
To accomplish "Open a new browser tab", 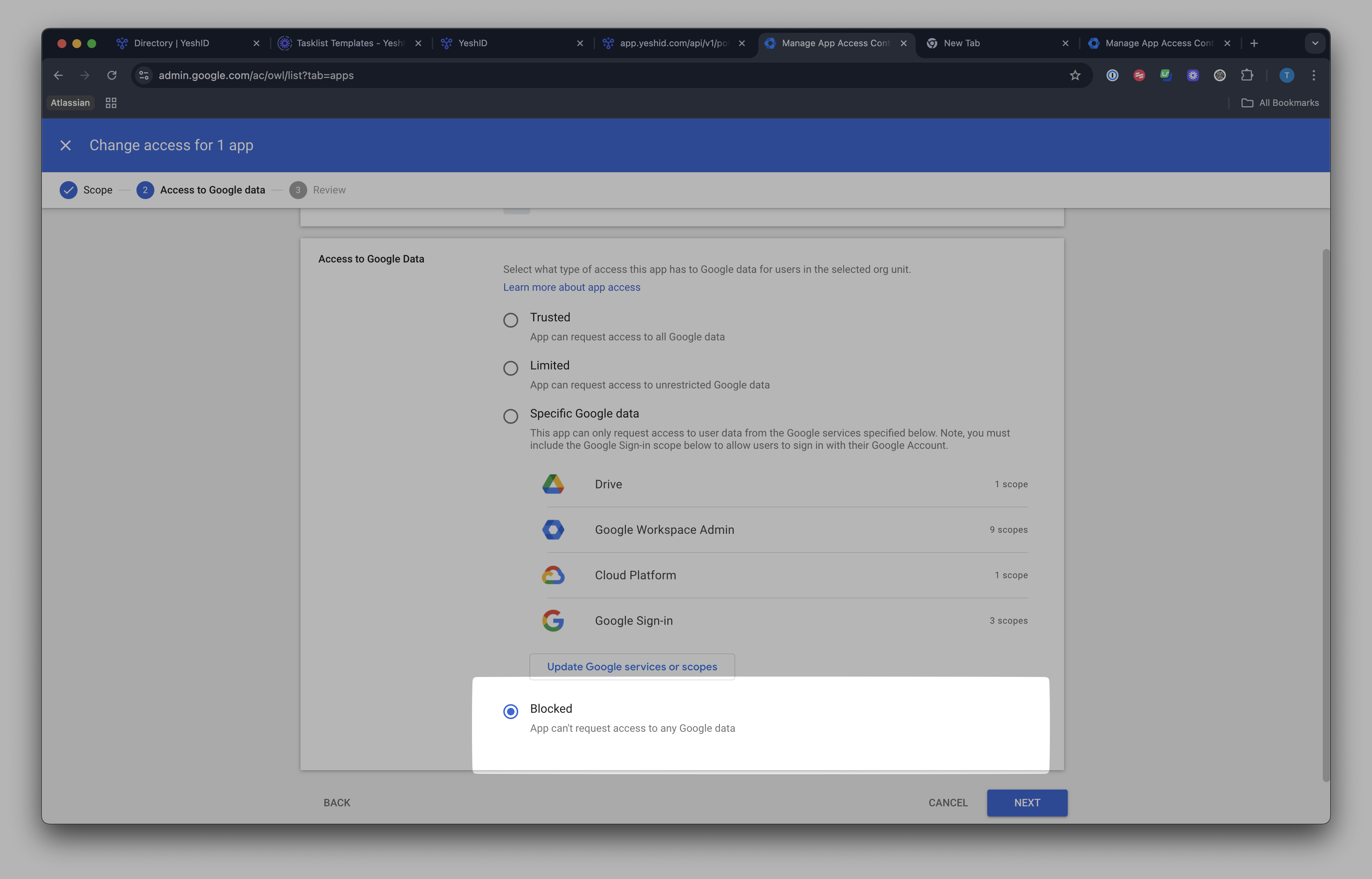I will [1254, 43].
